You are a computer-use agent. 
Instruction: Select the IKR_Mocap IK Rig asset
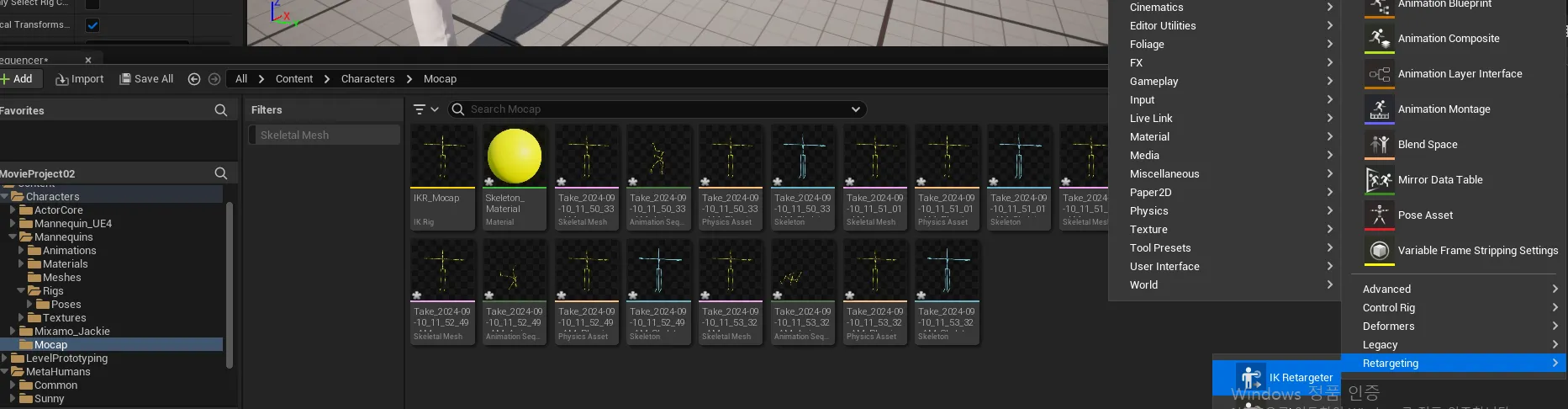[x=442, y=178]
